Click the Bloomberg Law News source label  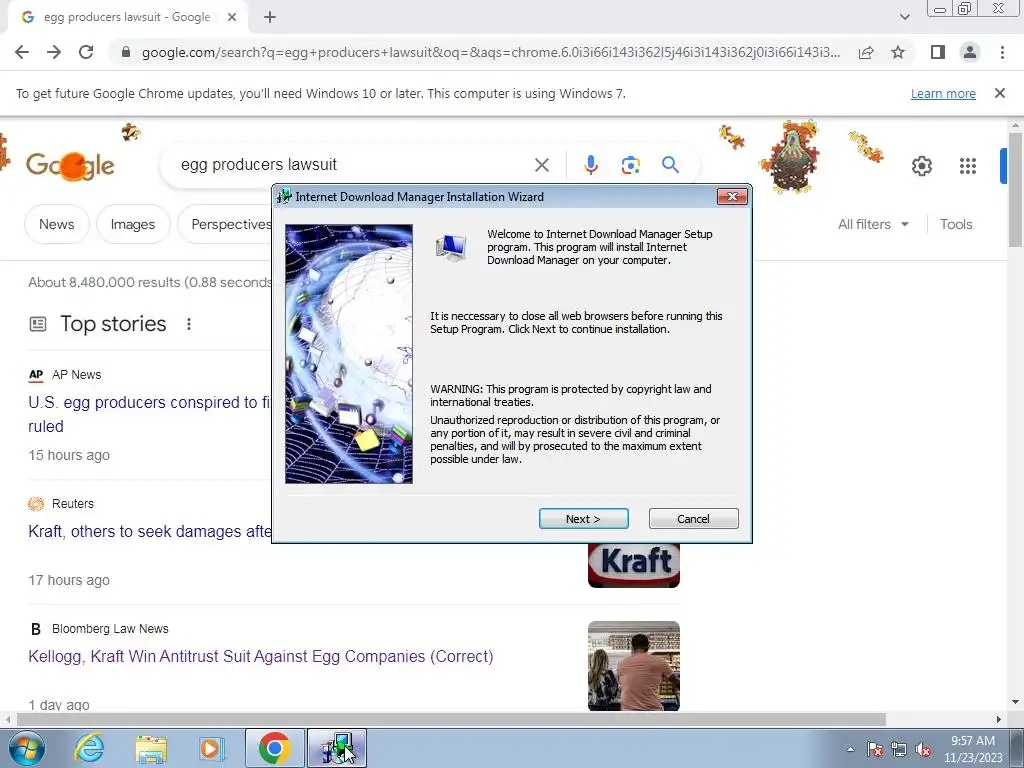click(x=110, y=629)
